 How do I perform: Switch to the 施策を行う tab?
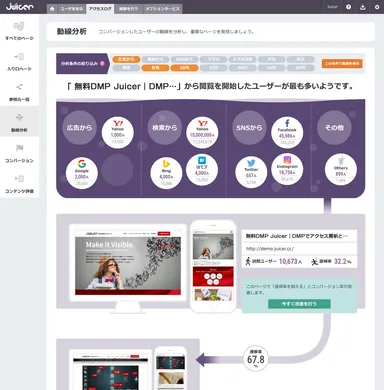(128, 9)
